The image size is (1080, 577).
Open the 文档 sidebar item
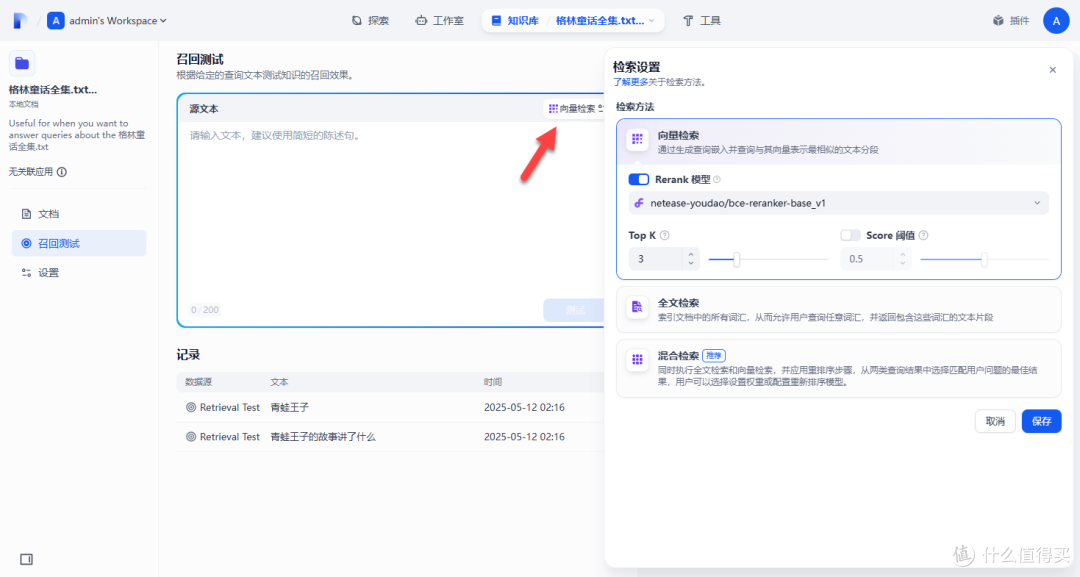tap(79, 214)
